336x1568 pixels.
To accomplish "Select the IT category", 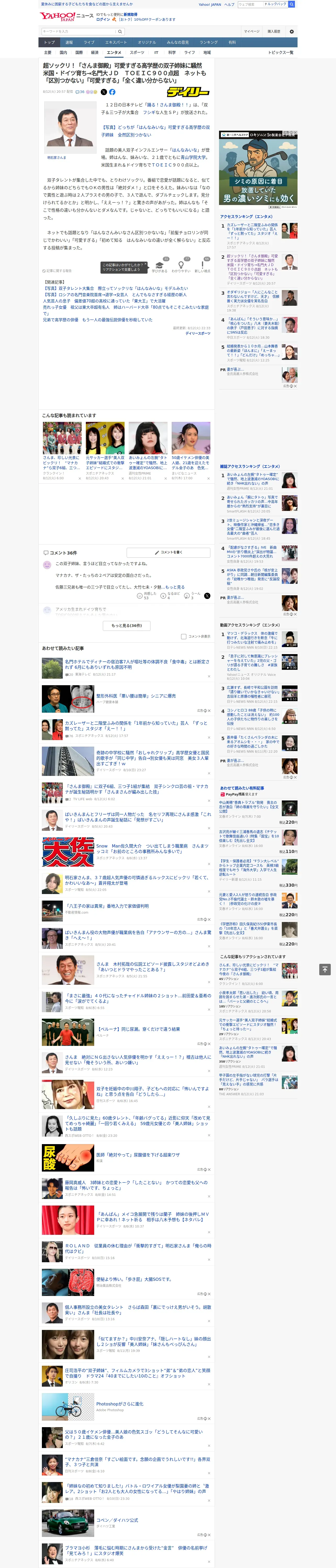I will [x=156, y=52].
